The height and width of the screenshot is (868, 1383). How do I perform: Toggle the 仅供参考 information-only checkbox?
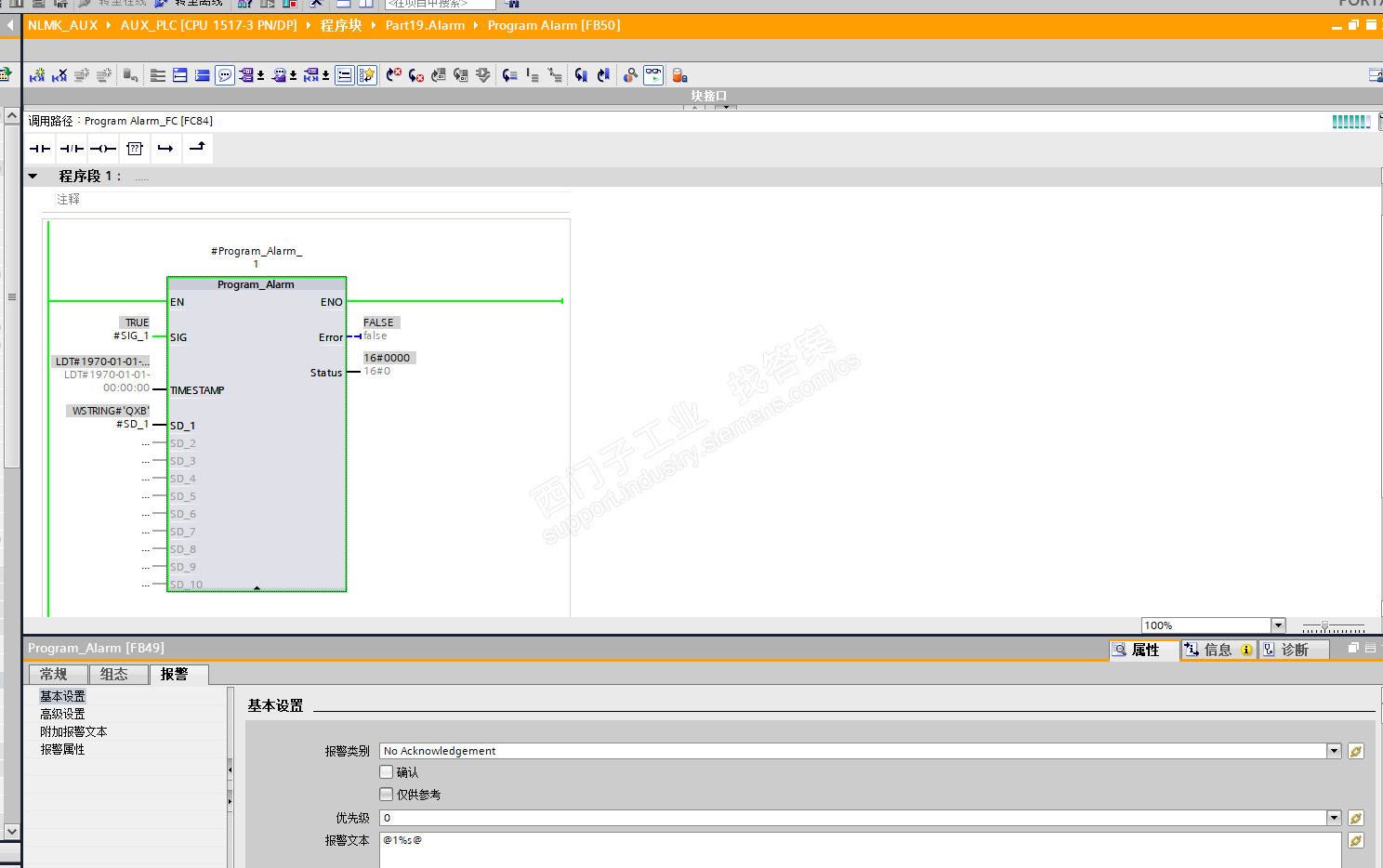[387, 795]
